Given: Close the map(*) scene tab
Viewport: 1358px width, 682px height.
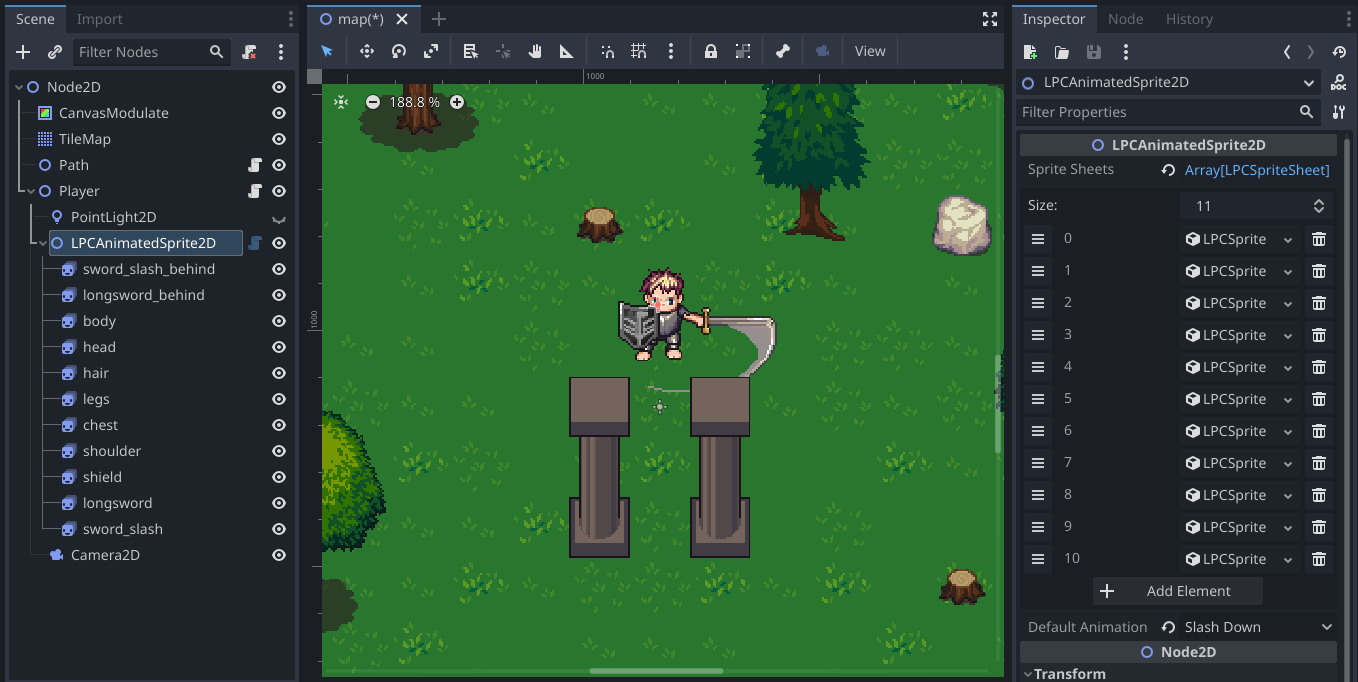Looking at the screenshot, I should tap(402, 19).
